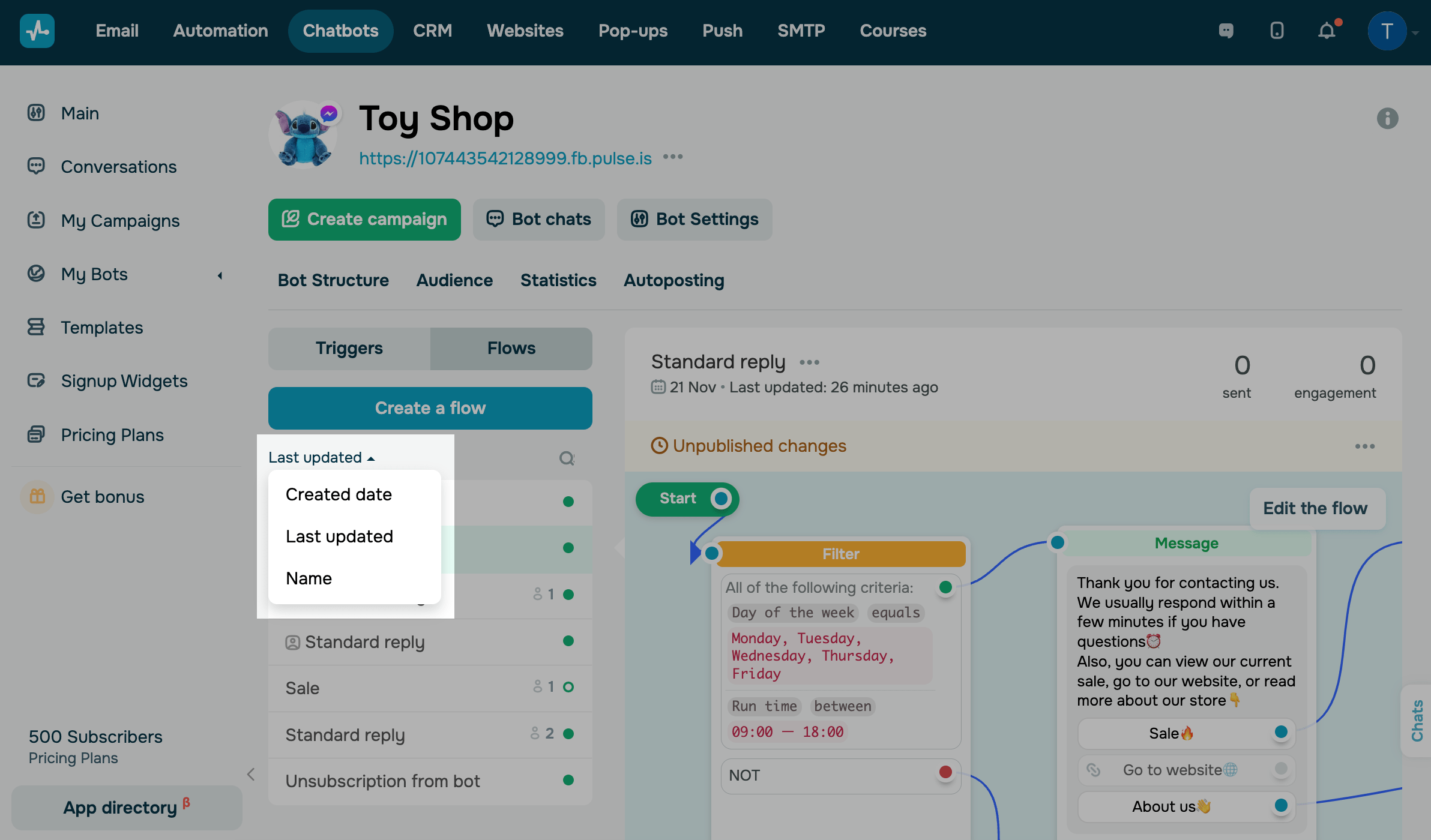1431x840 pixels.
Task: Expand My Bots sidebar submenu arrow
Action: coord(220,275)
